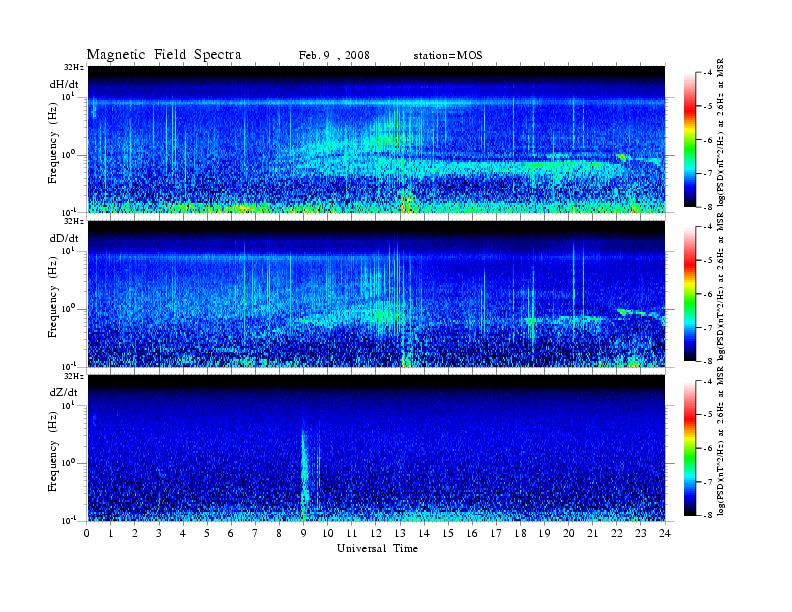Click the color scale bar beside dH/dt panel
Screen dimensions: 792x612
pyautogui.click(x=689, y=140)
